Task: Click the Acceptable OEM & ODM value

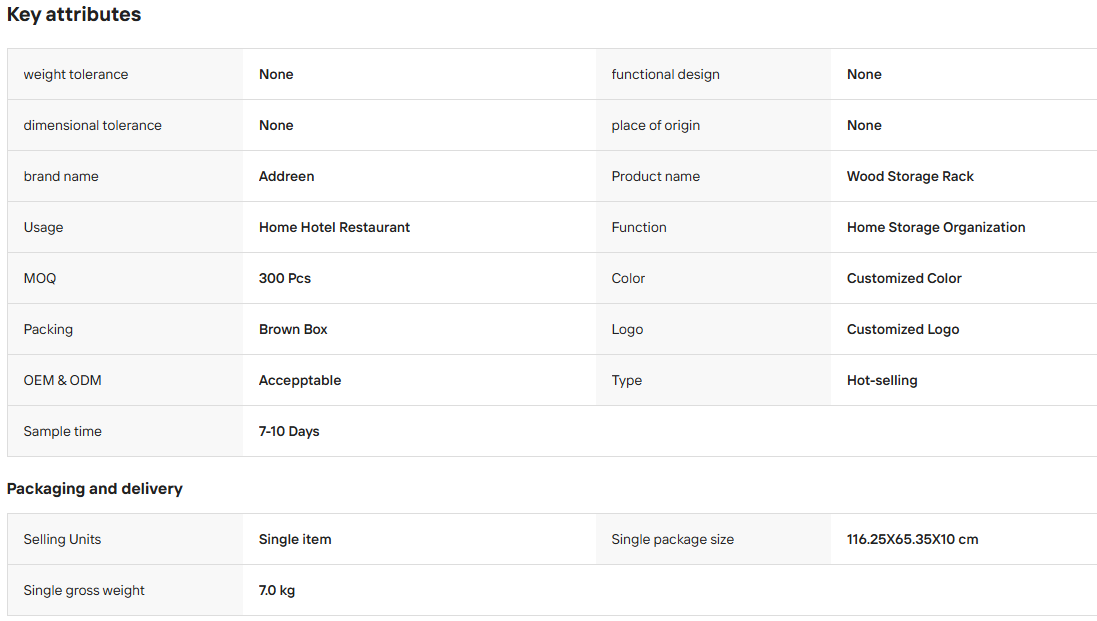Action: [299, 380]
